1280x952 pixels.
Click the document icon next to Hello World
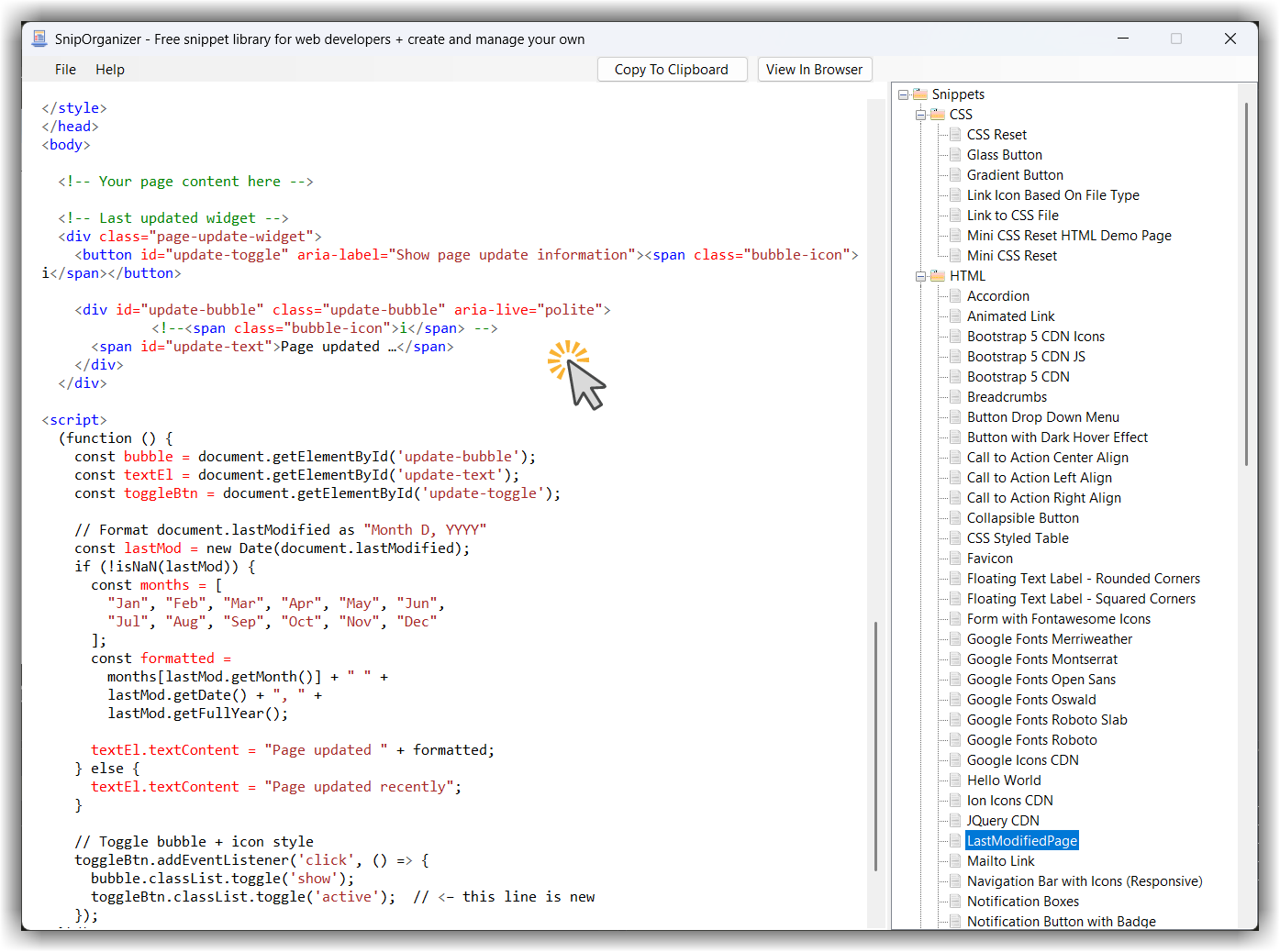(x=955, y=780)
